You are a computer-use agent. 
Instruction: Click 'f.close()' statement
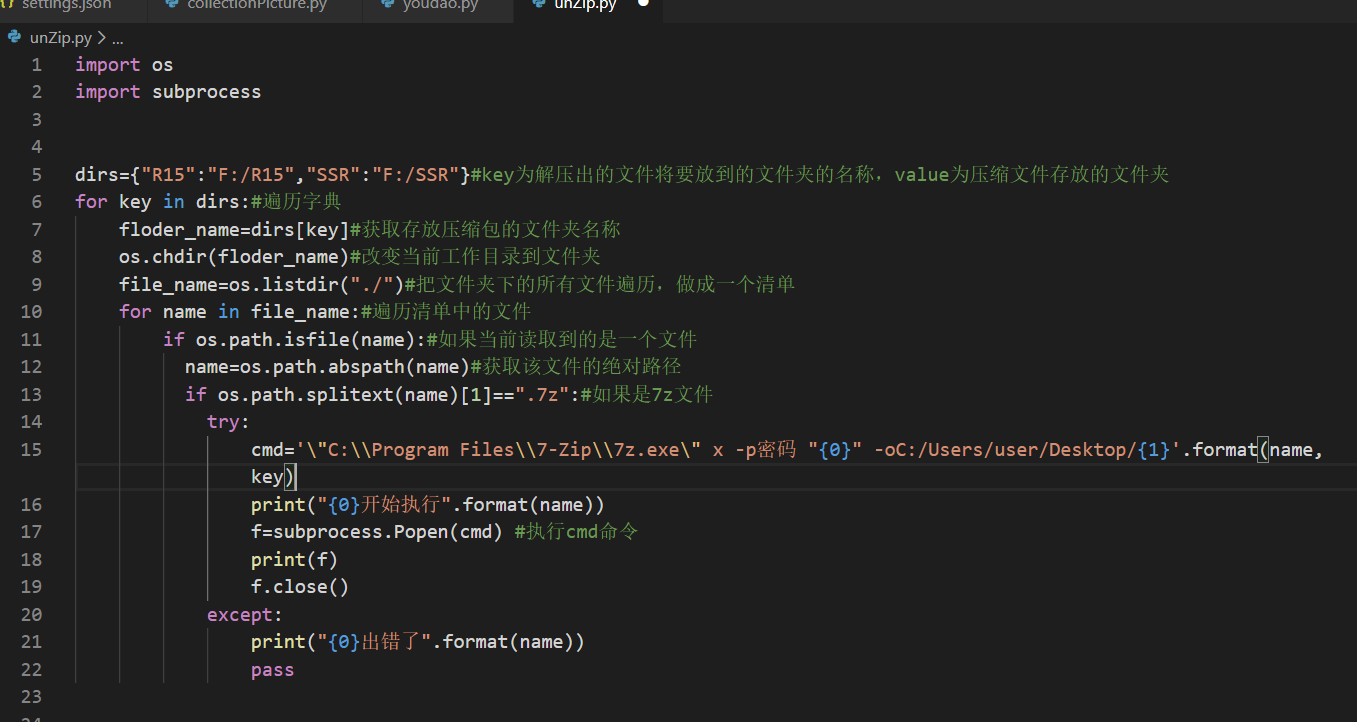click(x=300, y=587)
